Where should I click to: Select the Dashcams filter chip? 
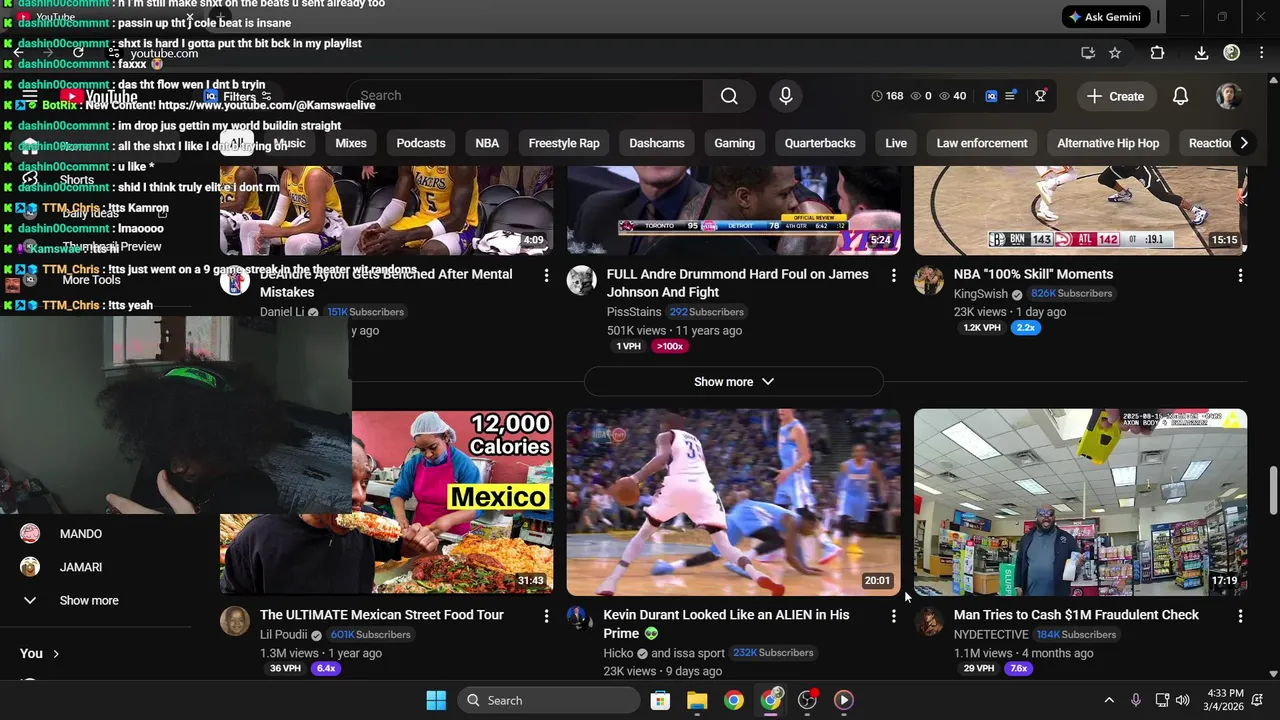[x=657, y=143]
